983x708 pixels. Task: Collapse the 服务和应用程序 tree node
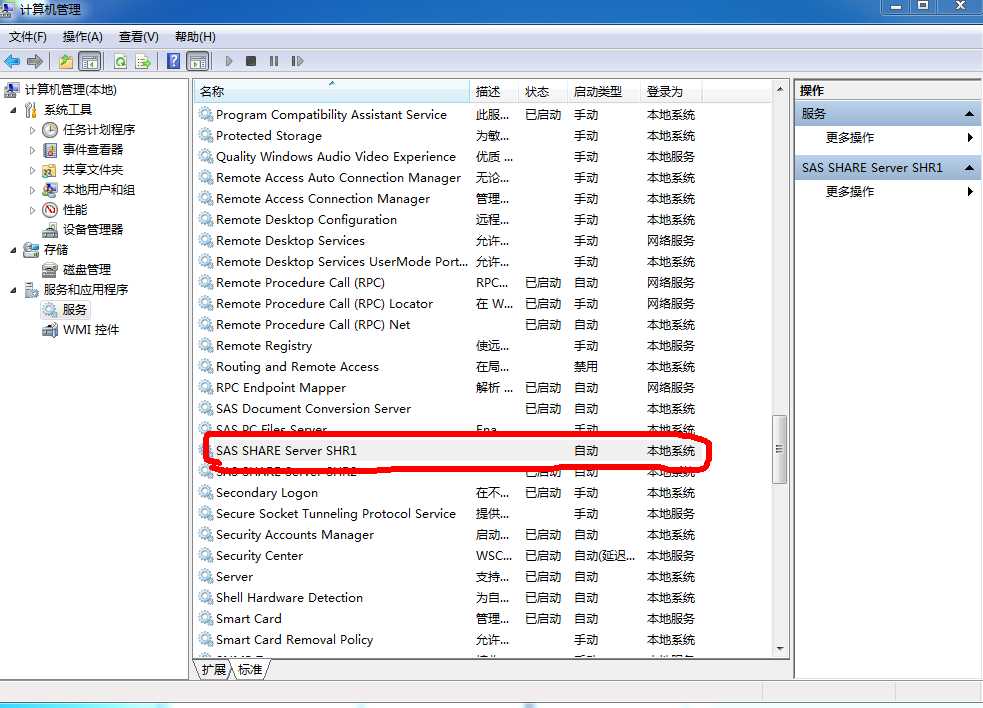pos(13,290)
